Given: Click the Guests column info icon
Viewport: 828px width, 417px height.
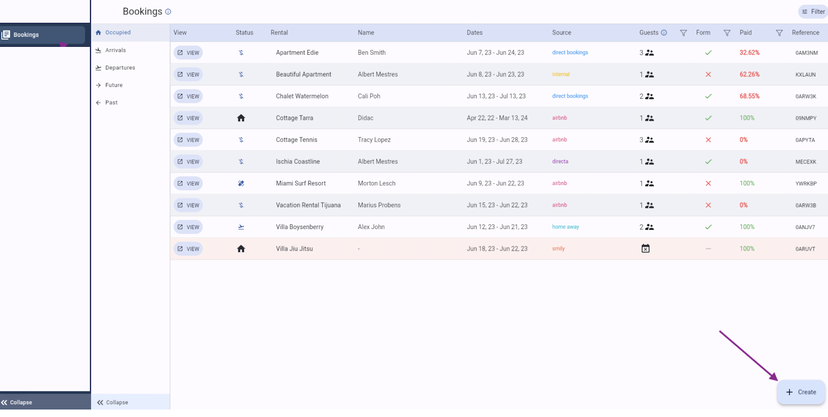Looking at the screenshot, I should [x=664, y=33].
